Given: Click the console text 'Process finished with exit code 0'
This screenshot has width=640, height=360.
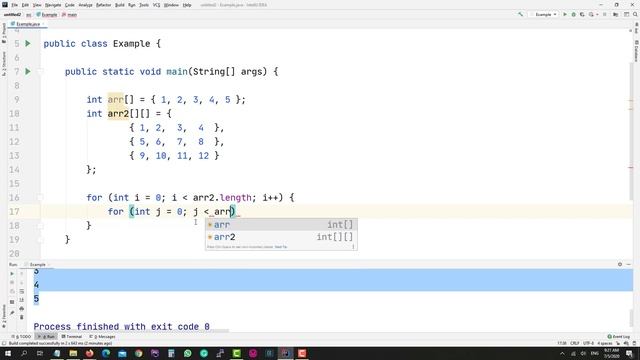Looking at the screenshot, I should (122, 327).
